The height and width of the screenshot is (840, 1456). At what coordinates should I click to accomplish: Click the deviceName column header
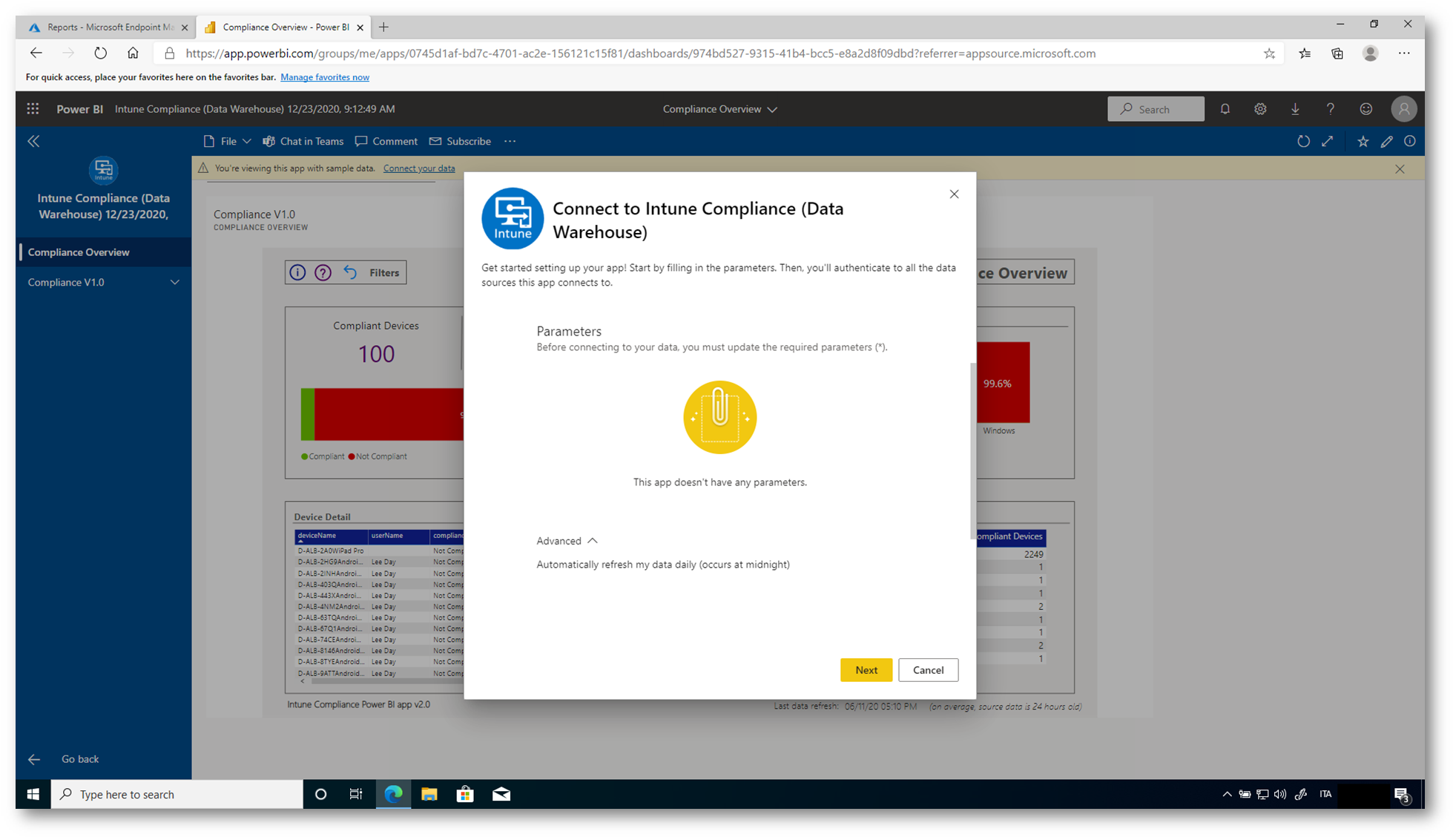click(x=331, y=536)
